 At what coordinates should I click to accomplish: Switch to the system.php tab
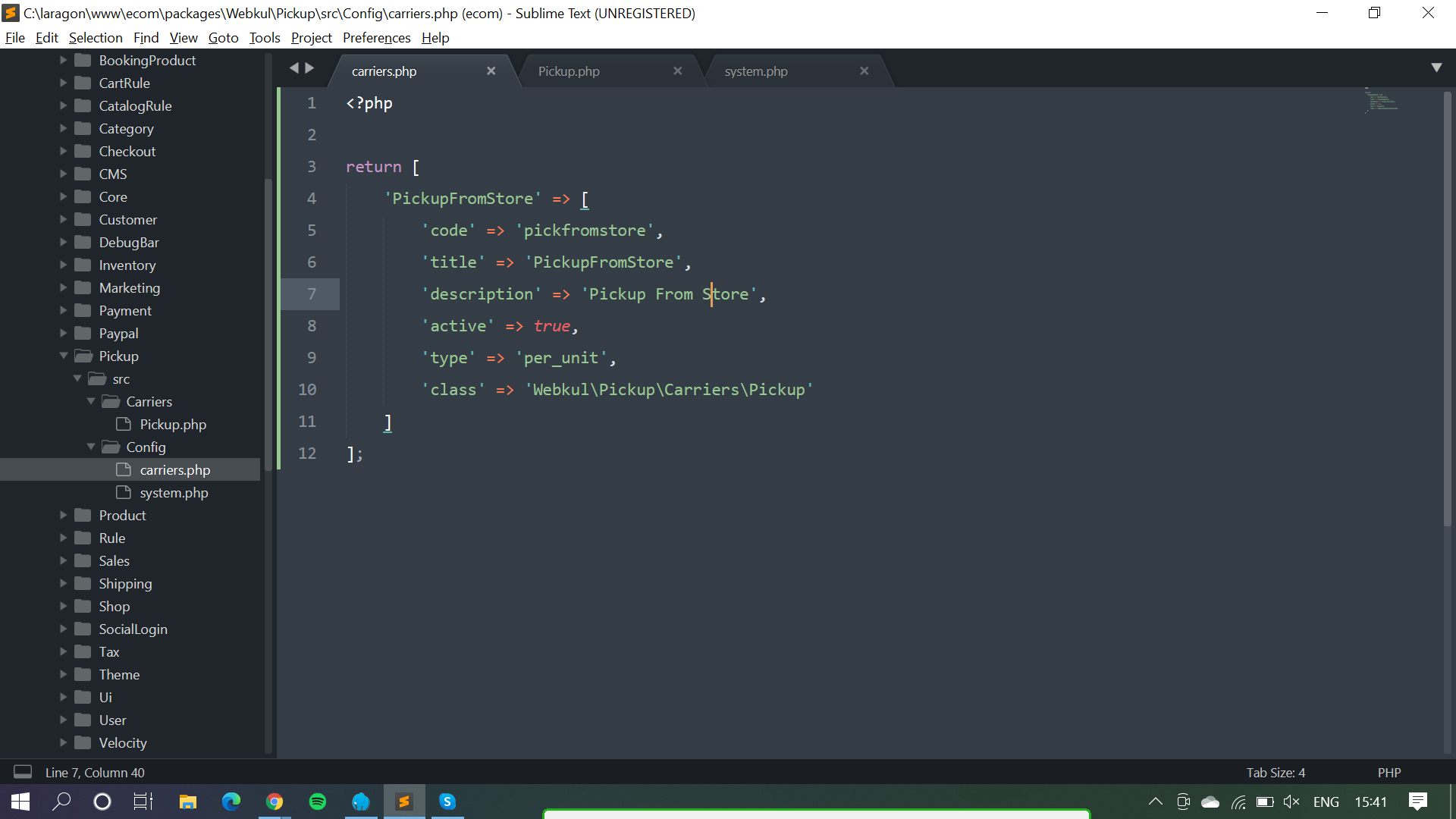tap(755, 71)
